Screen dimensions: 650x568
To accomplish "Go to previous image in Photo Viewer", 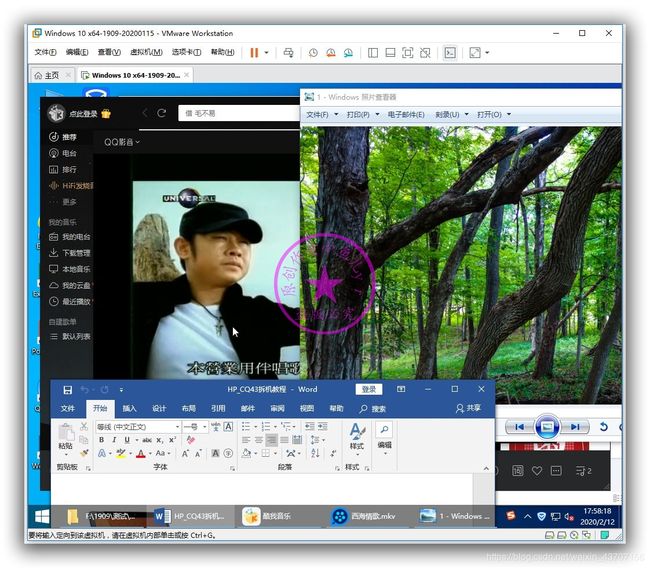I will pos(519,427).
